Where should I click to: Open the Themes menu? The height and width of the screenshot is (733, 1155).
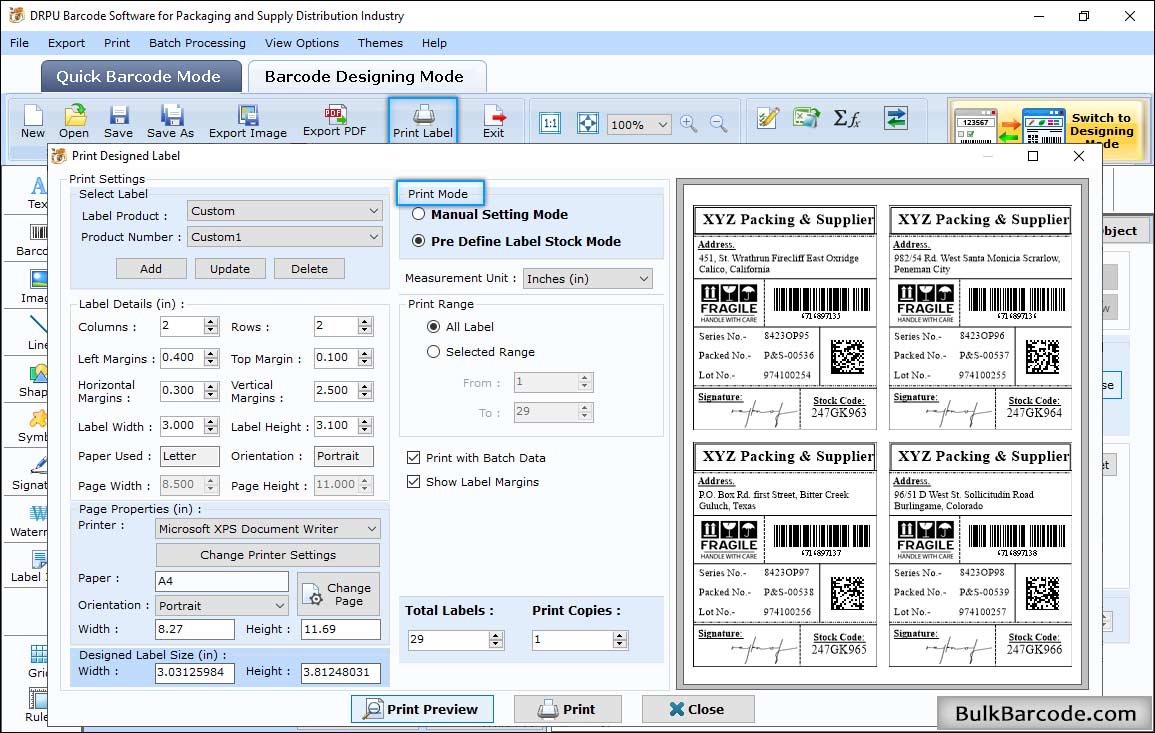click(380, 43)
